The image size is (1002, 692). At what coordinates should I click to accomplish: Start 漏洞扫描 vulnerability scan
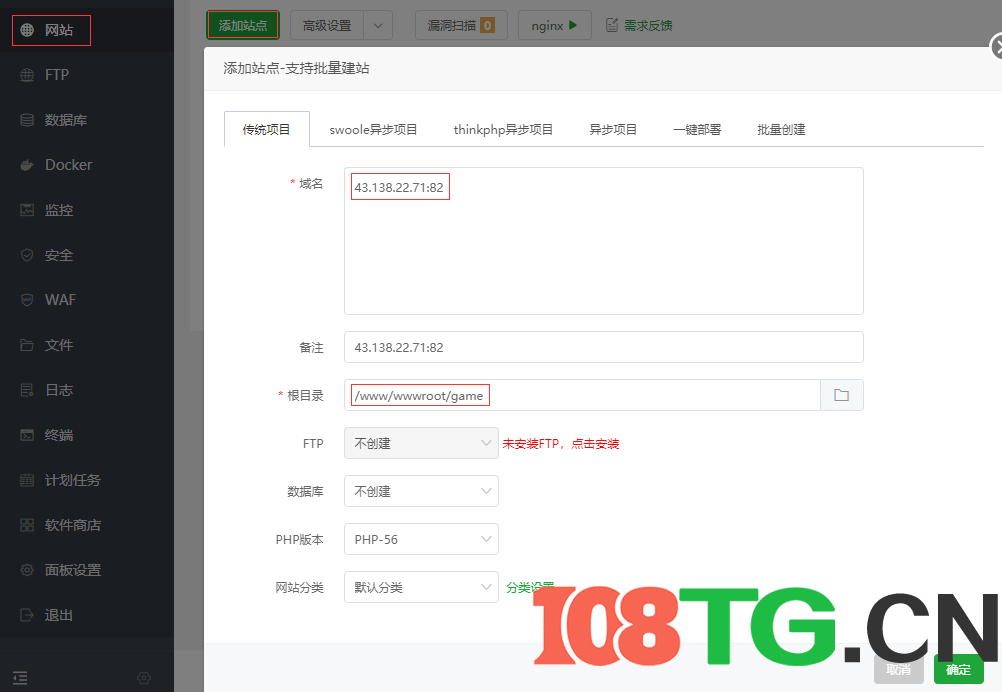tap(461, 25)
